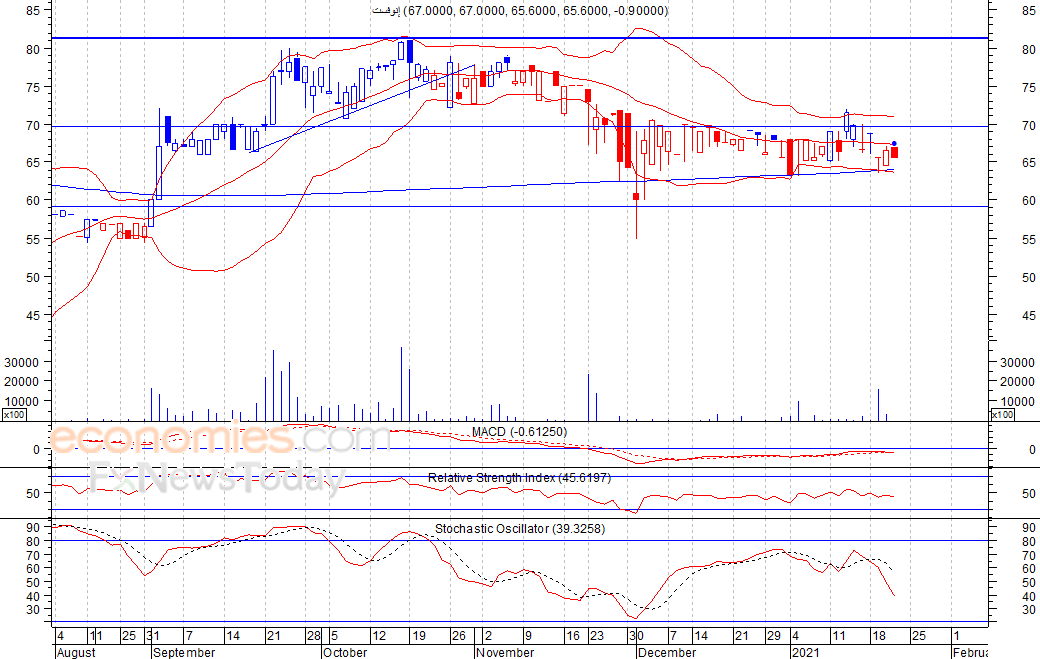Select the 26 date label in October
Image resolution: width=1040 pixels, height=659 pixels.
point(459,636)
